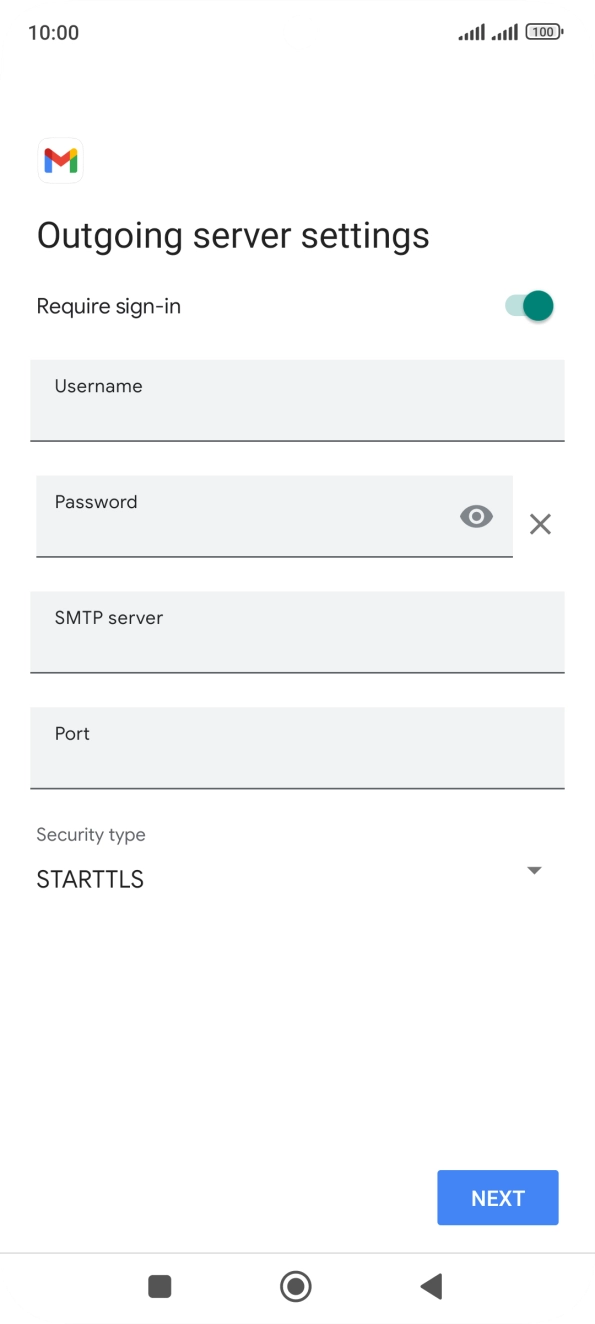Viewport: 595px width, 1324px height.
Task: Click the Gmail app icon
Action: [60, 160]
